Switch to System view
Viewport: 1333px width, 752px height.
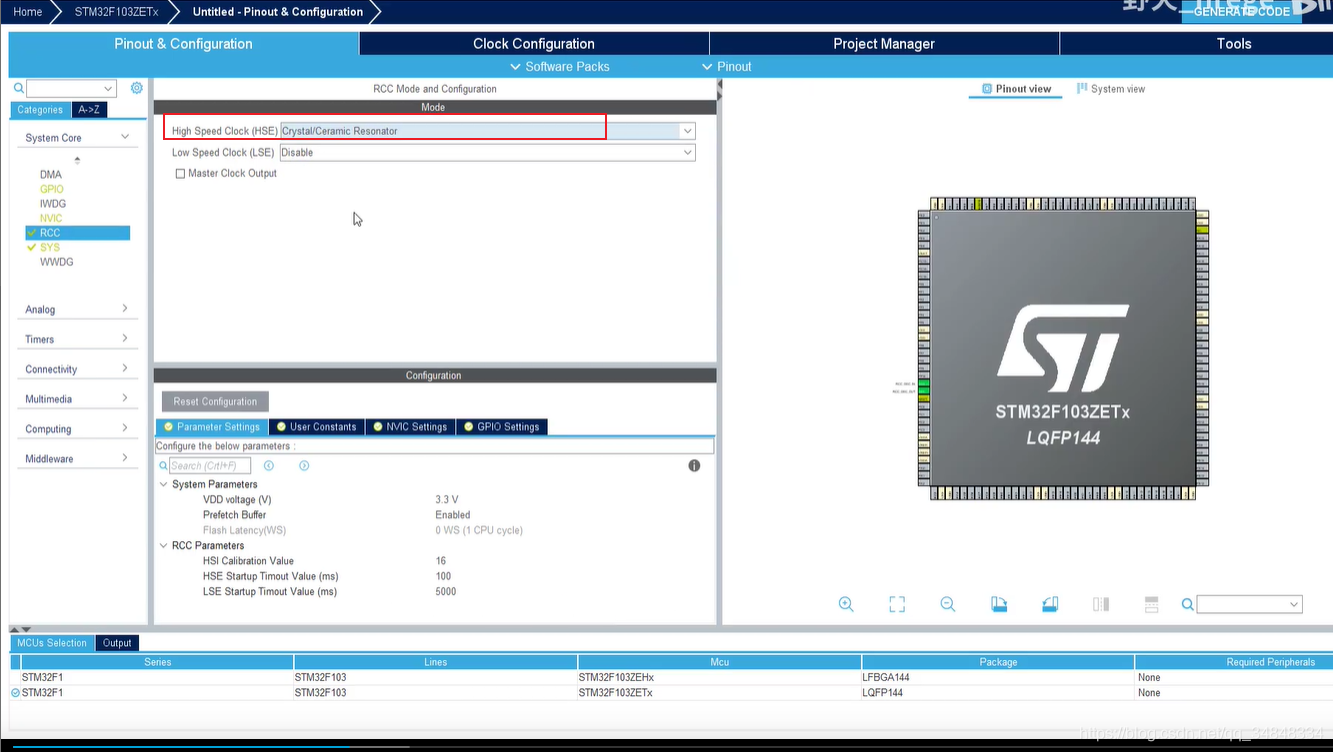click(x=1111, y=89)
